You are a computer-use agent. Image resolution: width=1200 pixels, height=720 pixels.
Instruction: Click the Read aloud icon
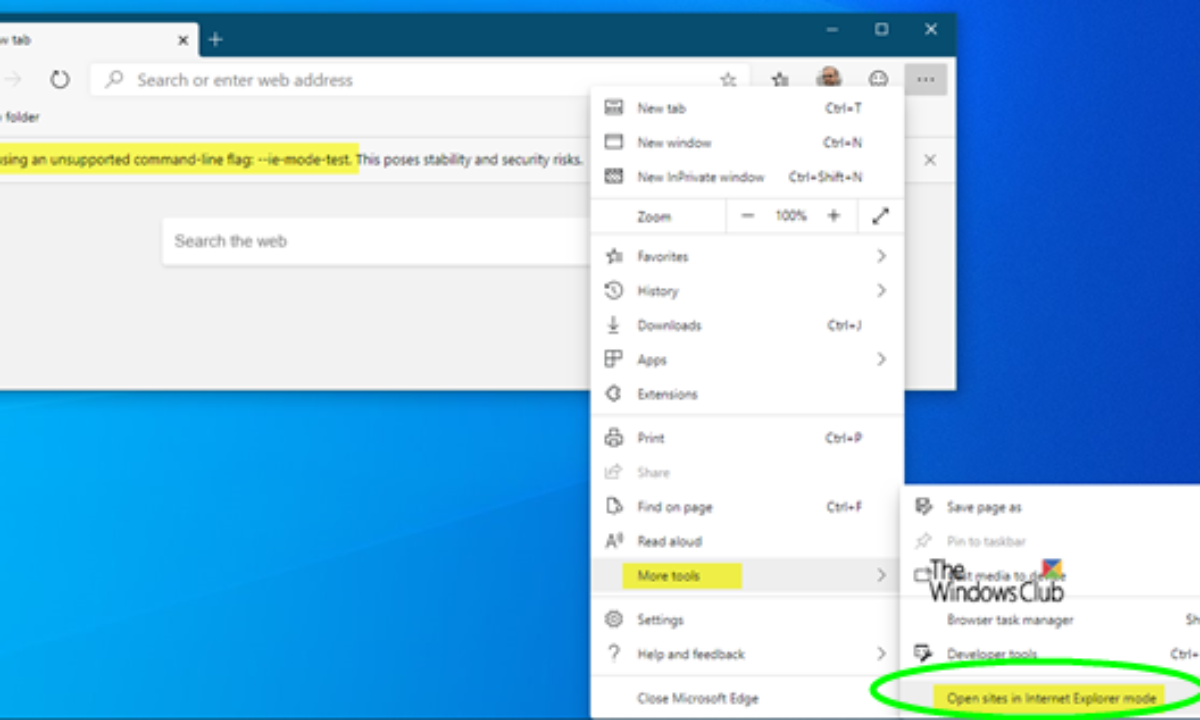[615, 541]
